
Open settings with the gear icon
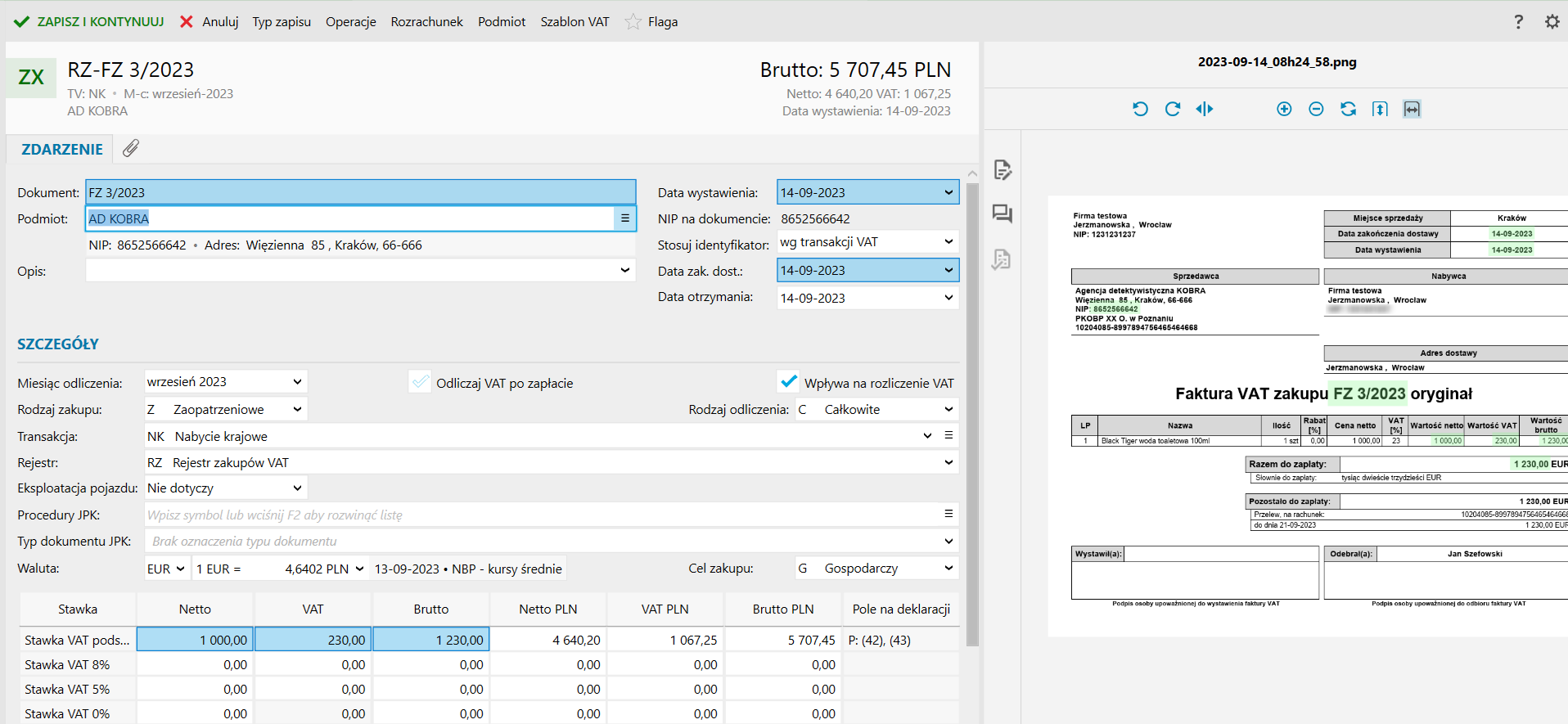pyautogui.click(x=1552, y=22)
